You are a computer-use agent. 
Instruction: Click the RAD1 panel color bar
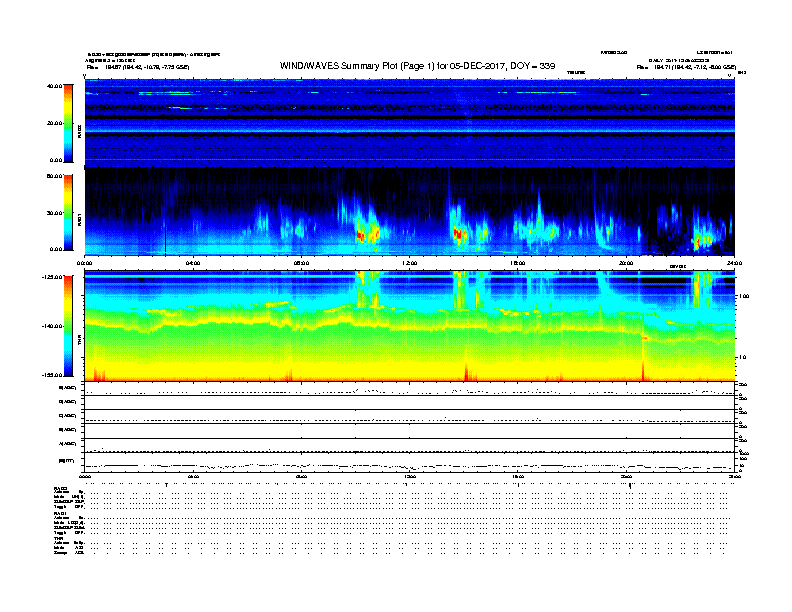click(68, 213)
